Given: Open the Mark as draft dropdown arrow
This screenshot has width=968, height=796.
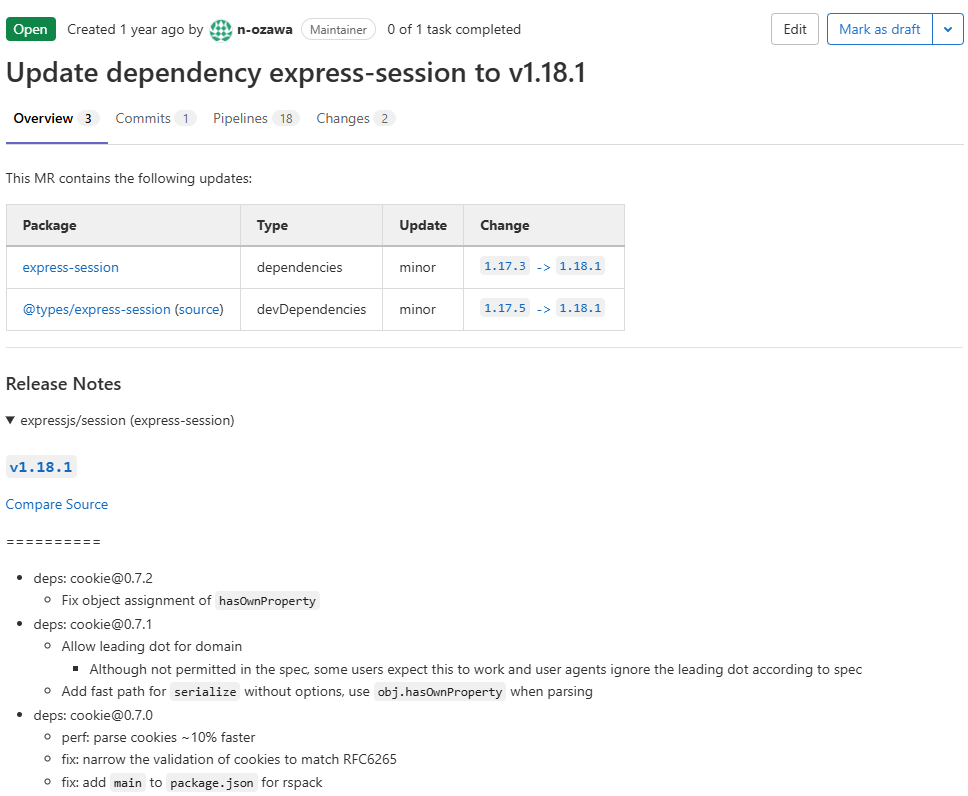Looking at the screenshot, I should pyautogui.click(x=948, y=30).
